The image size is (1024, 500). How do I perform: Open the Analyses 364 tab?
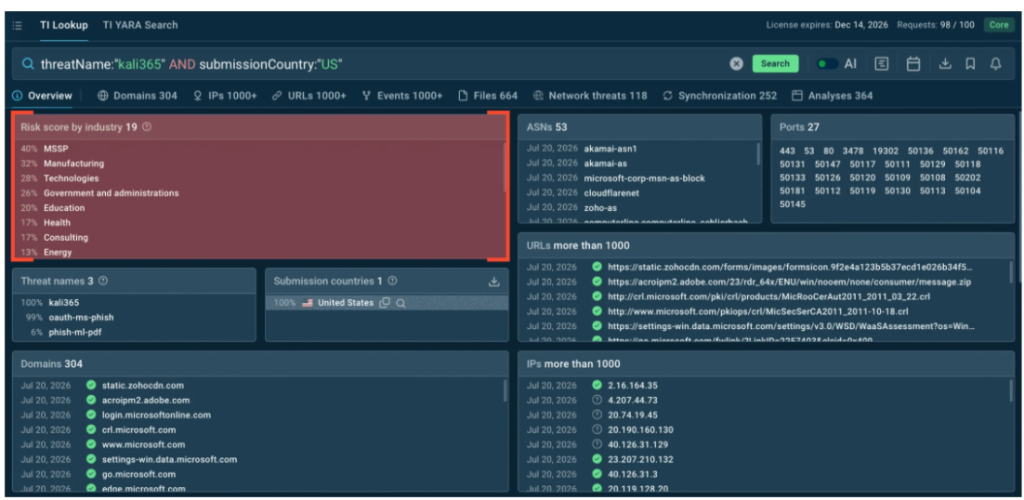pyautogui.click(x=833, y=95)
